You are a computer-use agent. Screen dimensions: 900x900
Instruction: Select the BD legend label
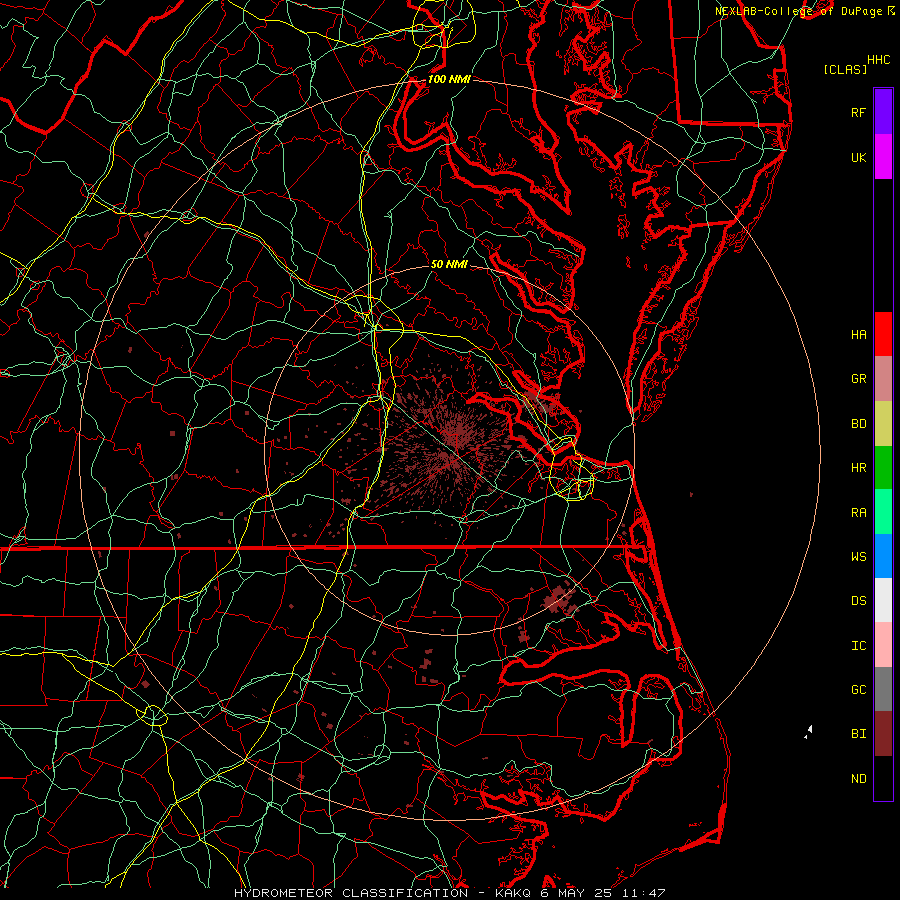click(x=858, y=424)
